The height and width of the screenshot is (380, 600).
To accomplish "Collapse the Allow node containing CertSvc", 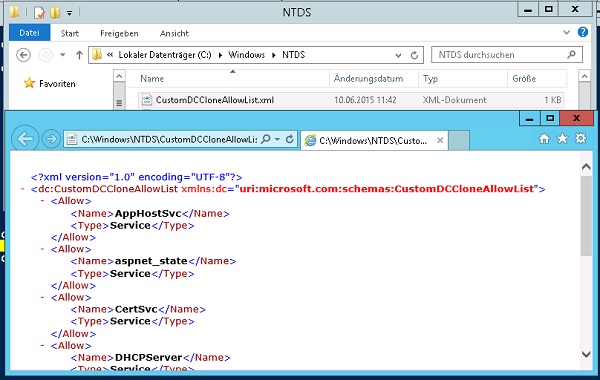I will [x=43, y=297].
